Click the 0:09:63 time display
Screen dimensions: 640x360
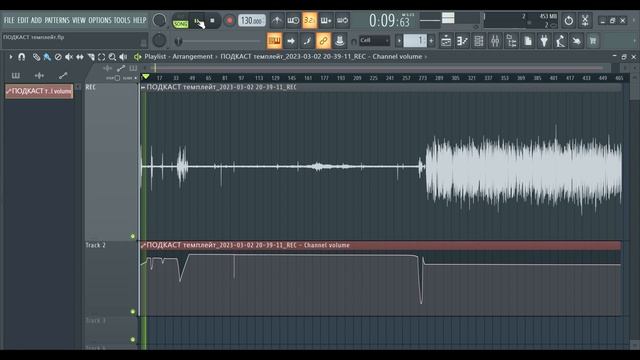coord(389,20)
